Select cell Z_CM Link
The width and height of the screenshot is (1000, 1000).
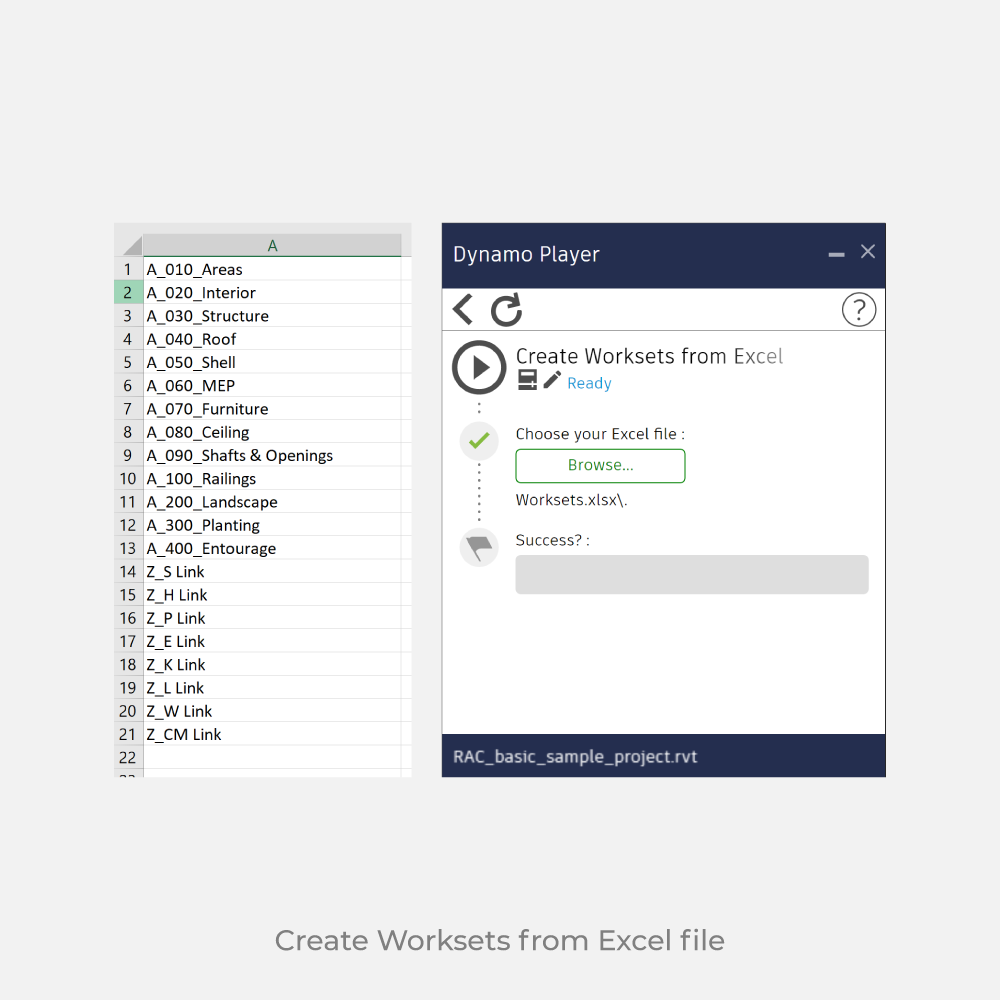[x=272, y=735]
